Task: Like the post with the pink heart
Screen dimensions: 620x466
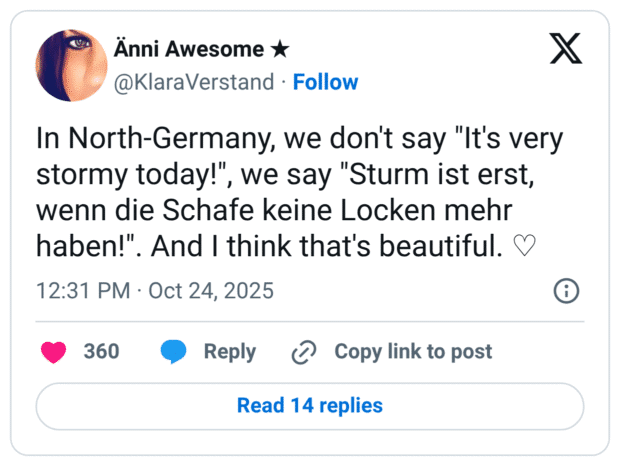Action: [x=53, y=352]
